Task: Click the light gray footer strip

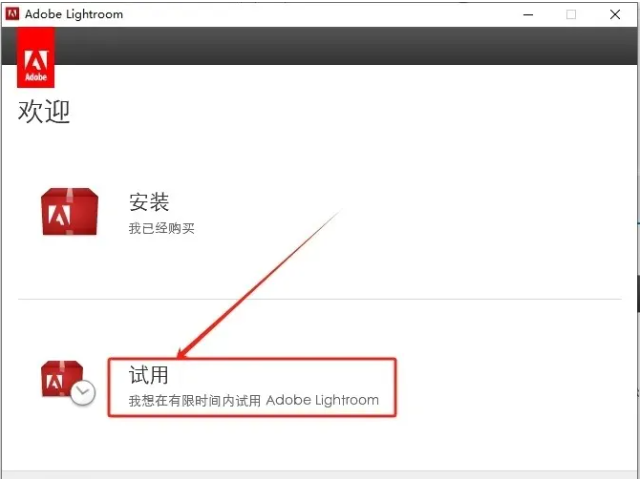Action: click(320, 475)
